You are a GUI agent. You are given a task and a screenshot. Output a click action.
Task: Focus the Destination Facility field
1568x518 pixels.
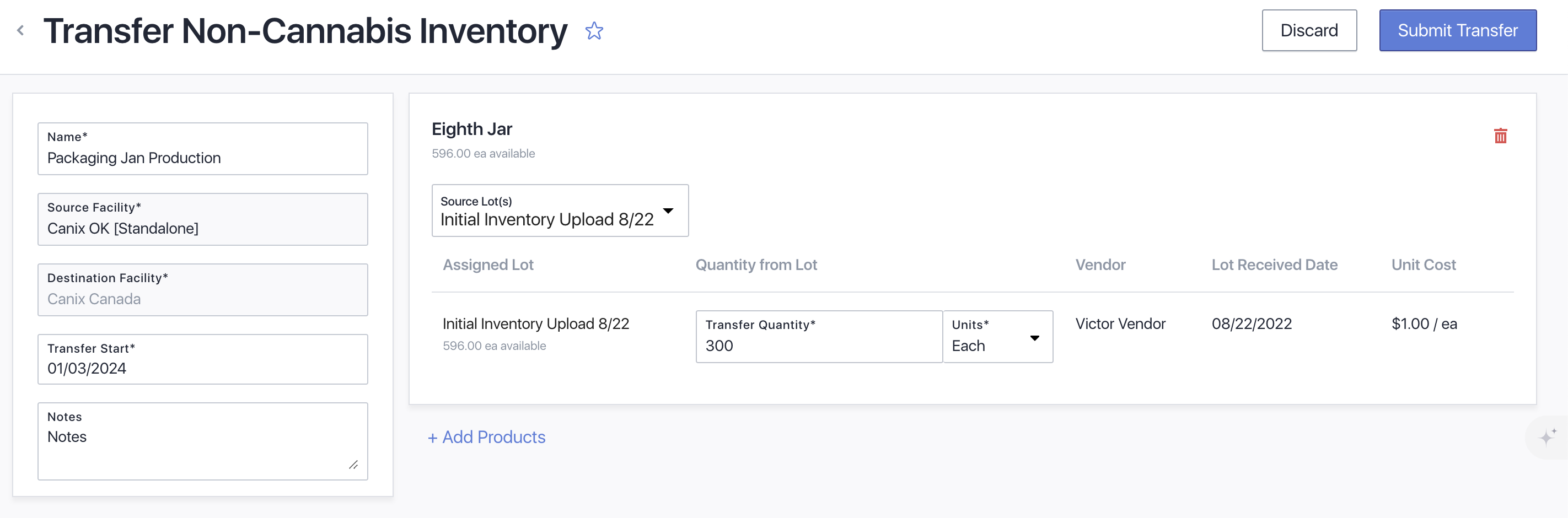[x=202, y=298]
